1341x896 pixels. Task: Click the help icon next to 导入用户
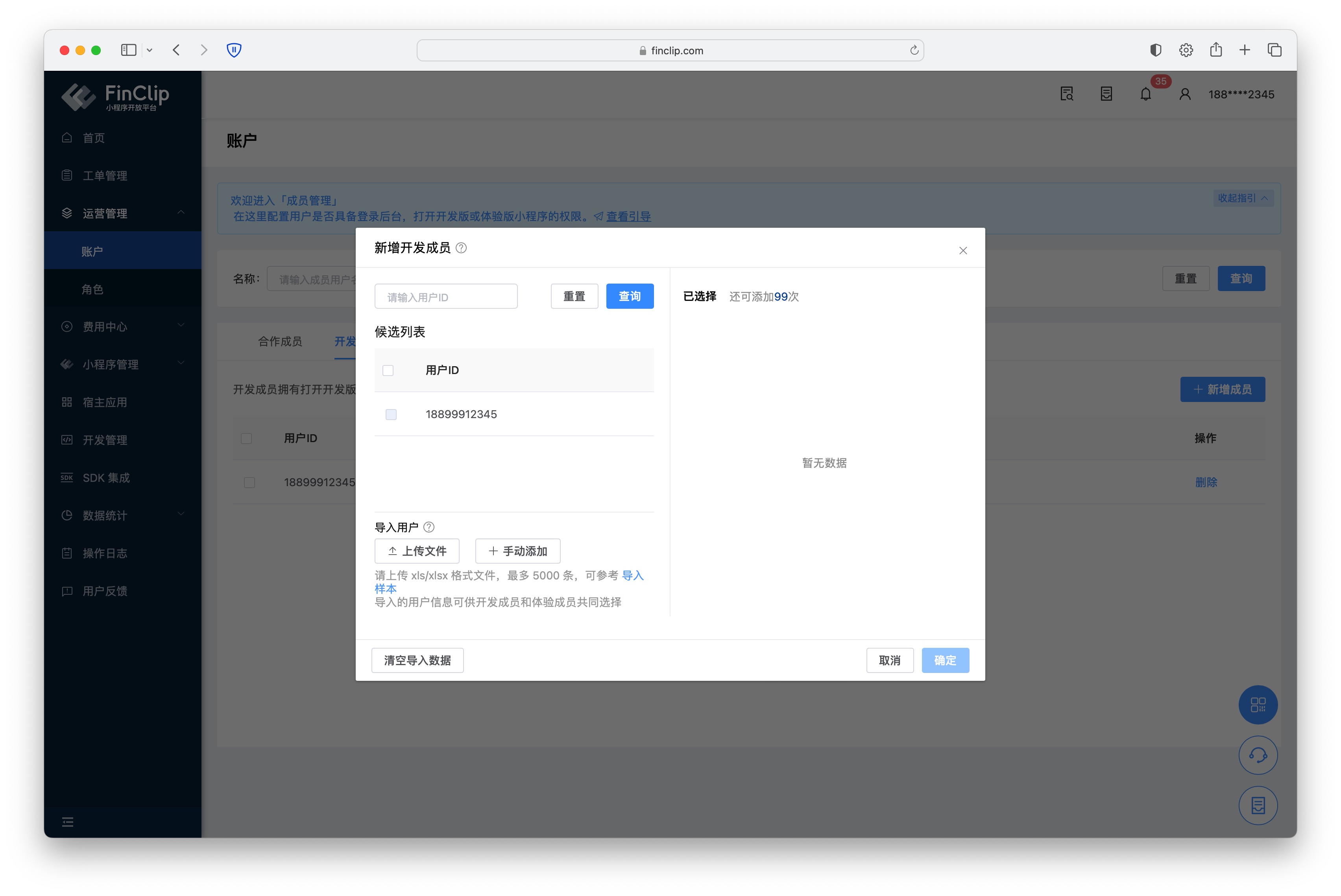tap(429, 527)
